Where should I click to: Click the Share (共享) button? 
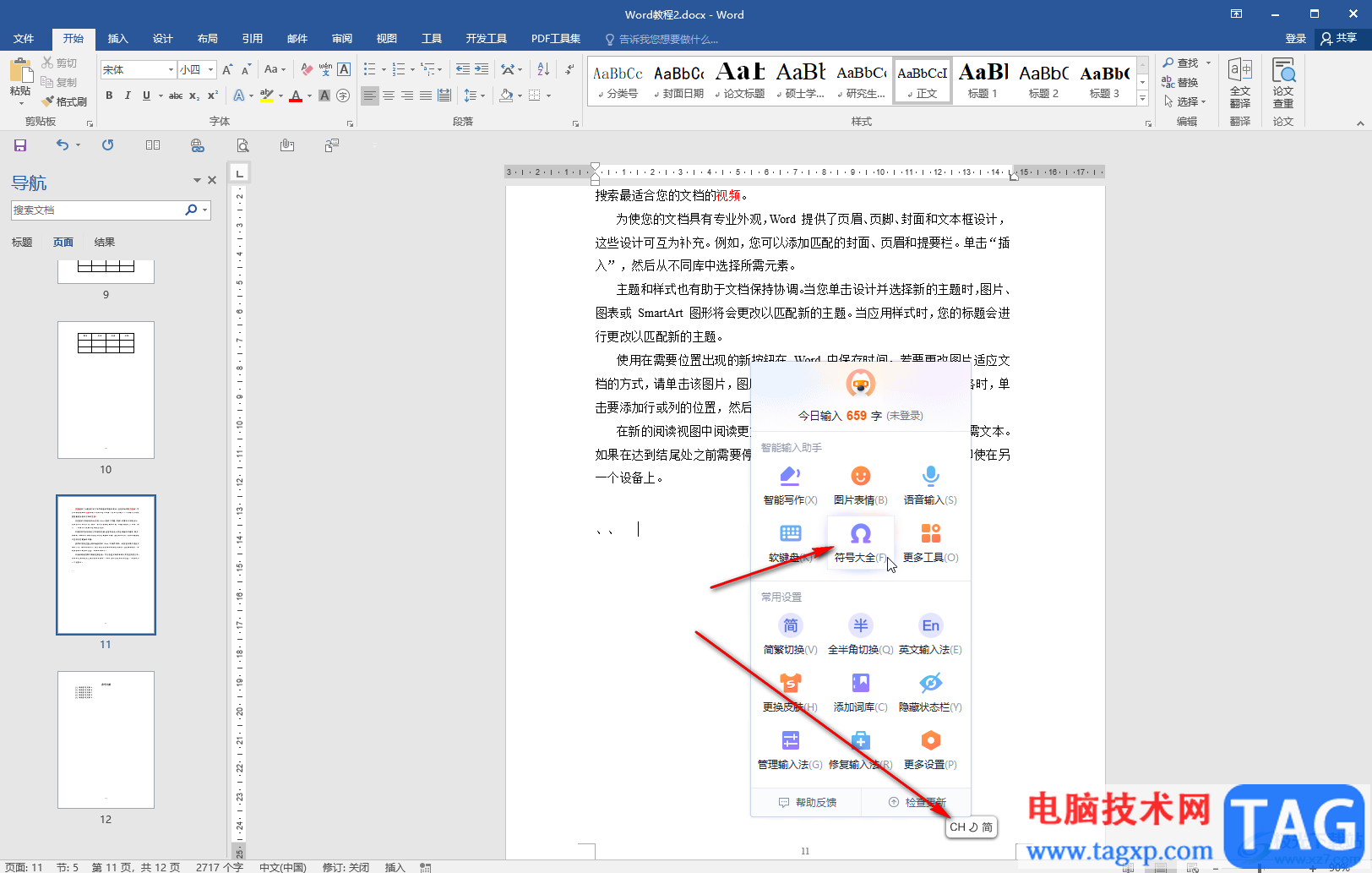[x=1339, y=39]
